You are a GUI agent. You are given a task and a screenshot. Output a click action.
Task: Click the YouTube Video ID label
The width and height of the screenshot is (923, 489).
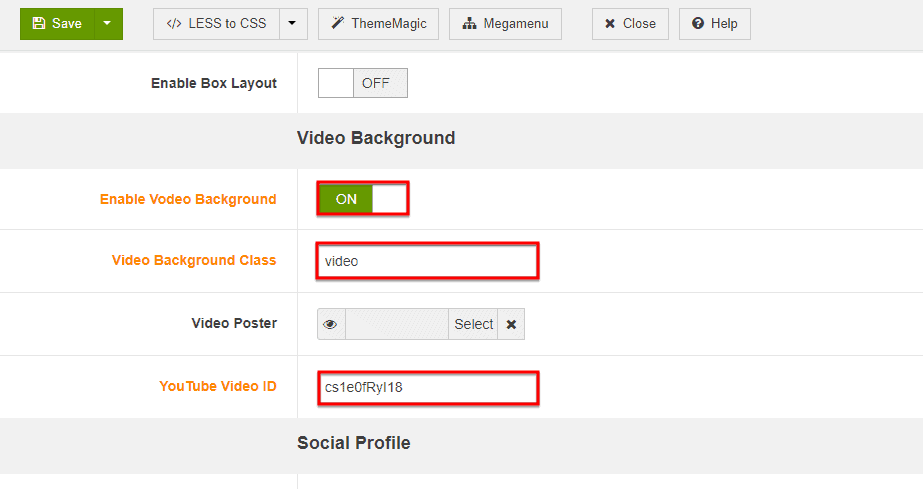[217, 386]
